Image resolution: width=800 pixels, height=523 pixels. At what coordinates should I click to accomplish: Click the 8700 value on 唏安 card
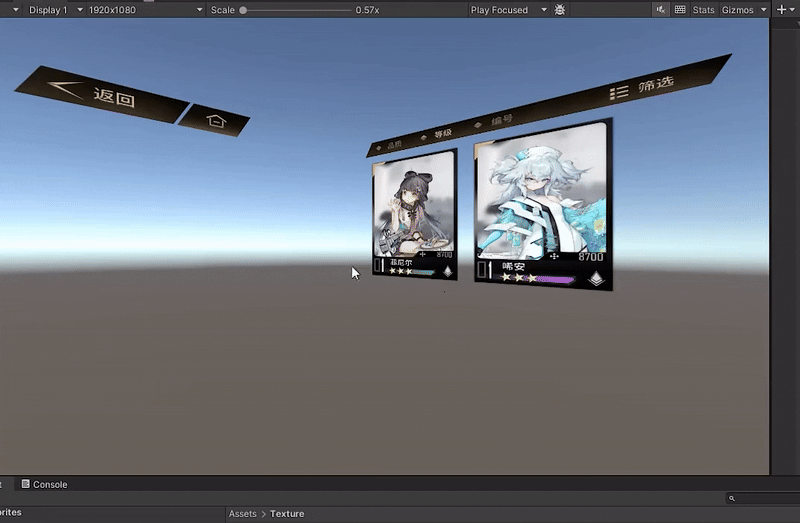[x=590, y=257]
